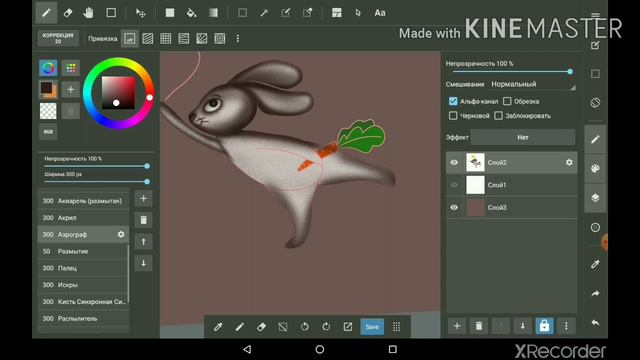Select the Selection Pen tool
The width and height of the screenshot is (640, 360).
point(286,13)
